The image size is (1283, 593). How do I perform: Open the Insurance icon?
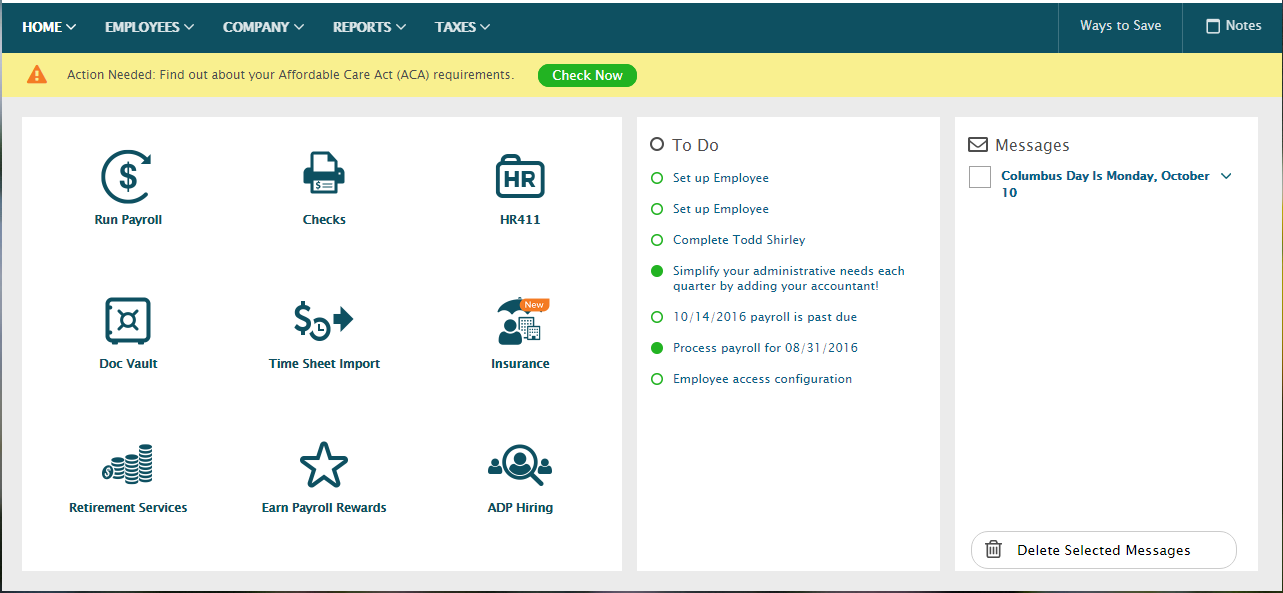(520, 321)
